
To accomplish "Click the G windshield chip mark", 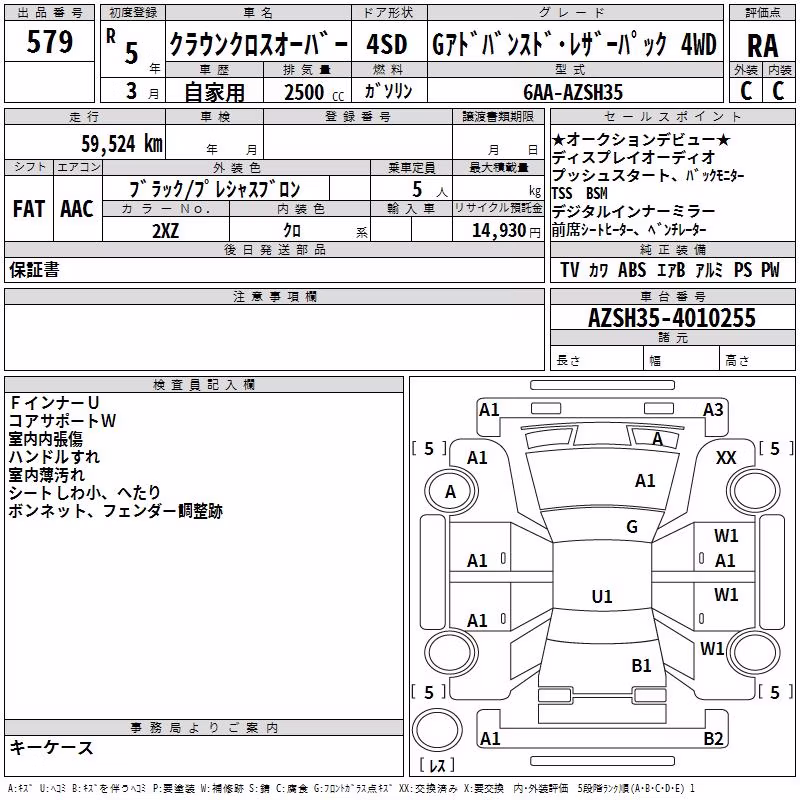I will tap(632, 527).
